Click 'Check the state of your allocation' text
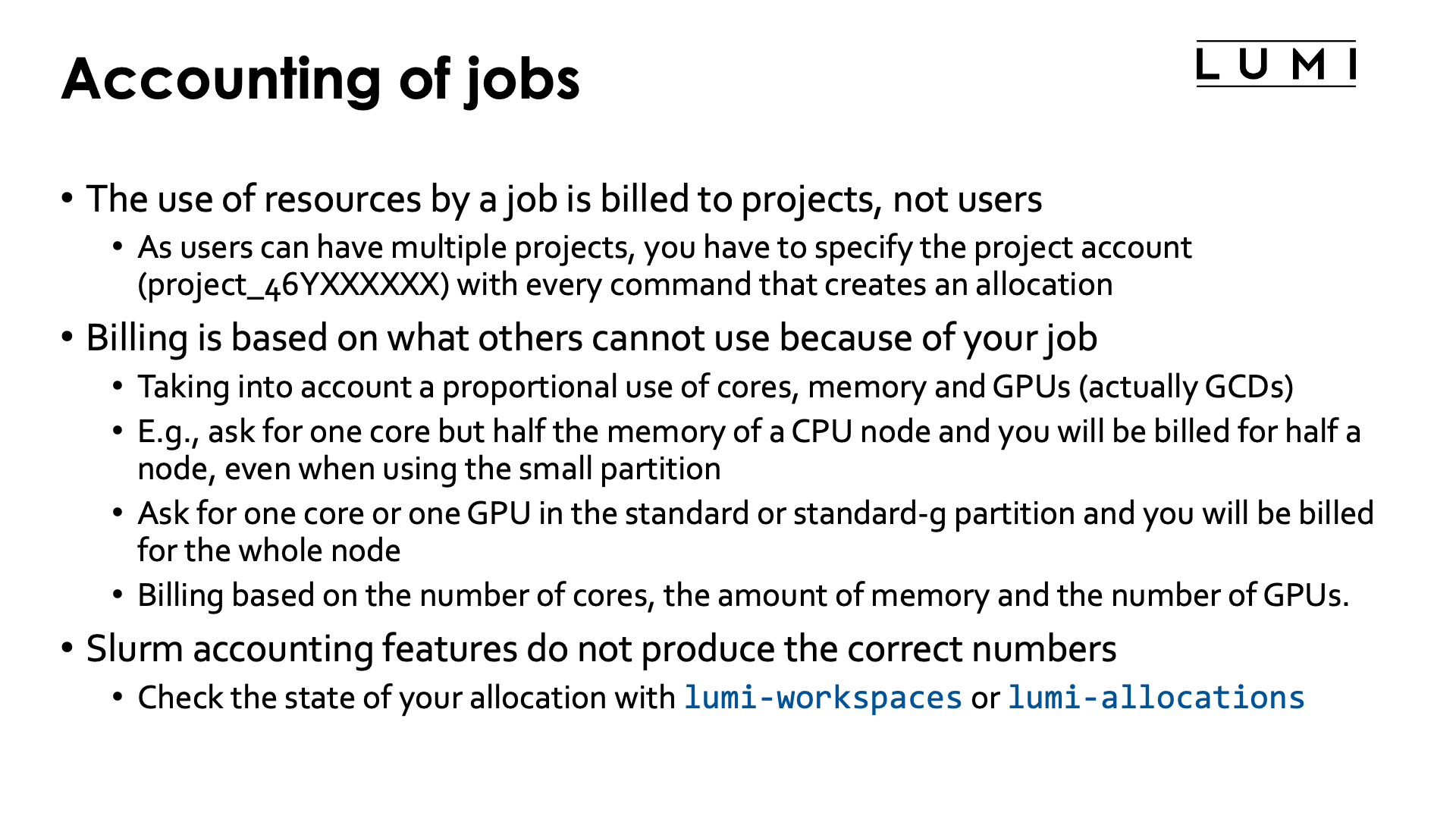This screenshot has width=1456, height=819. 406,698
